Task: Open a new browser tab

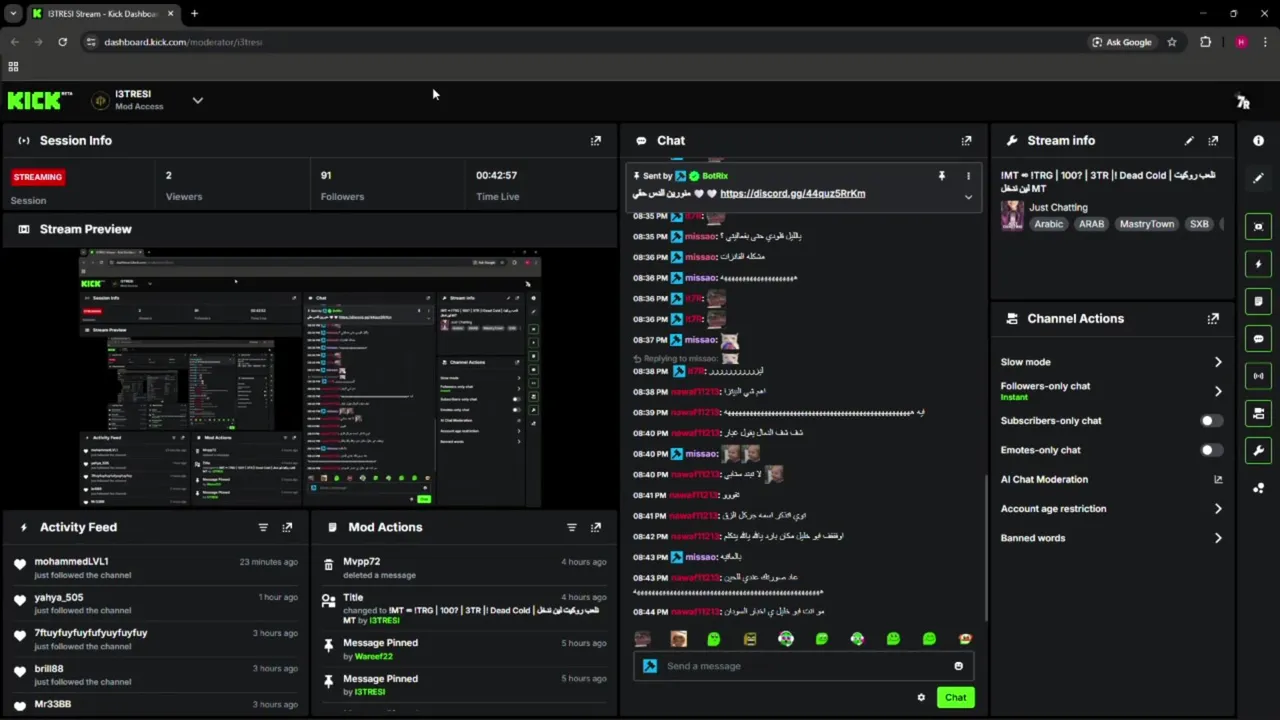Action: 194,14
